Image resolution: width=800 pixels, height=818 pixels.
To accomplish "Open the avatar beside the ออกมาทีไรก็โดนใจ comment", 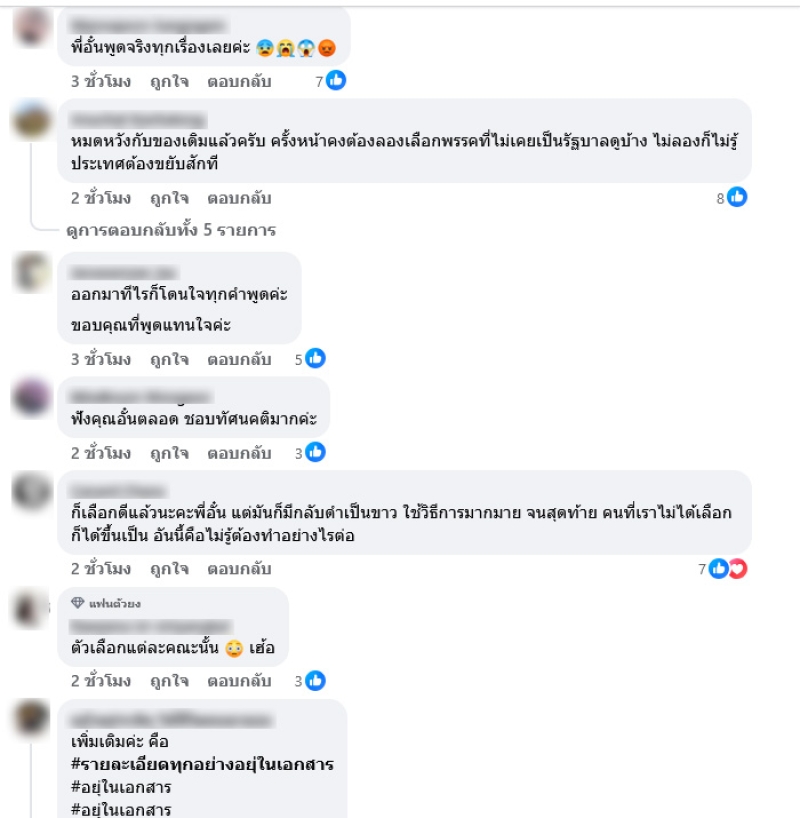I will coord(32,272).
